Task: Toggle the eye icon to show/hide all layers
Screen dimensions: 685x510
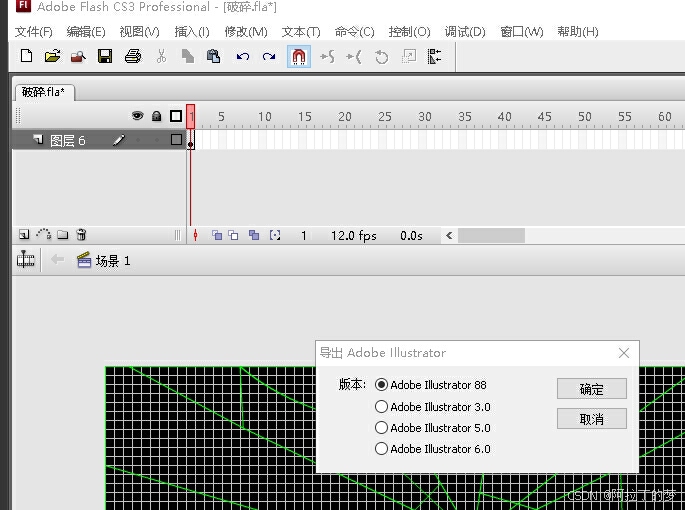Action: click(x=138, y=116)
